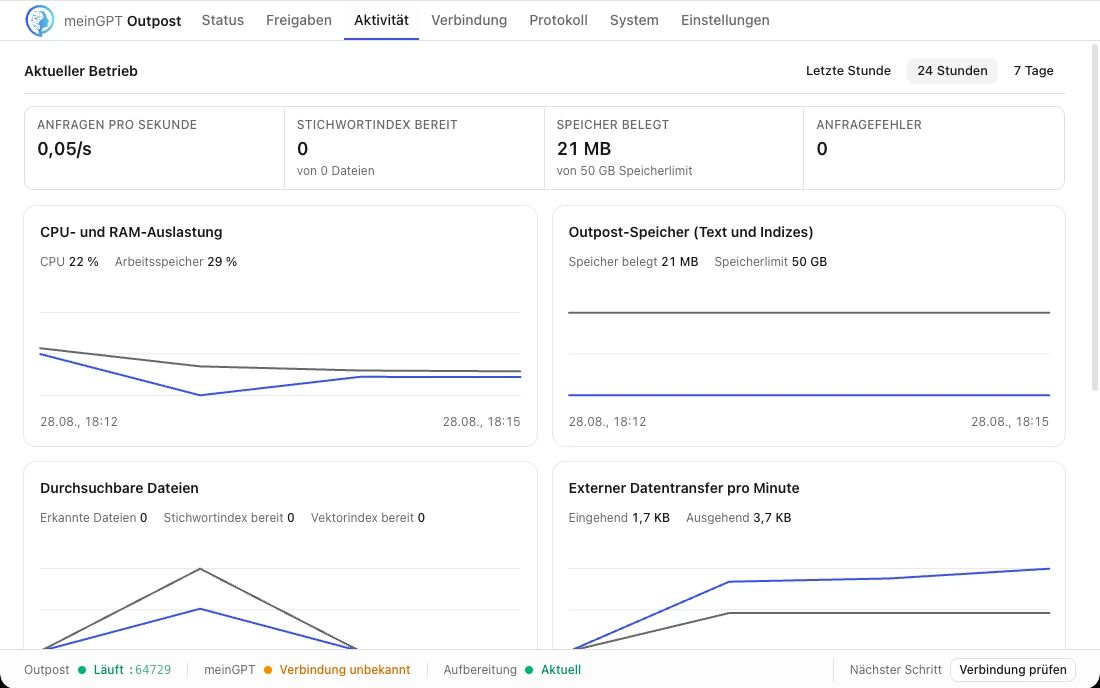Click the Outpost-Speicher line chart
1100x688 pixels.
click(x=809, y=354)
